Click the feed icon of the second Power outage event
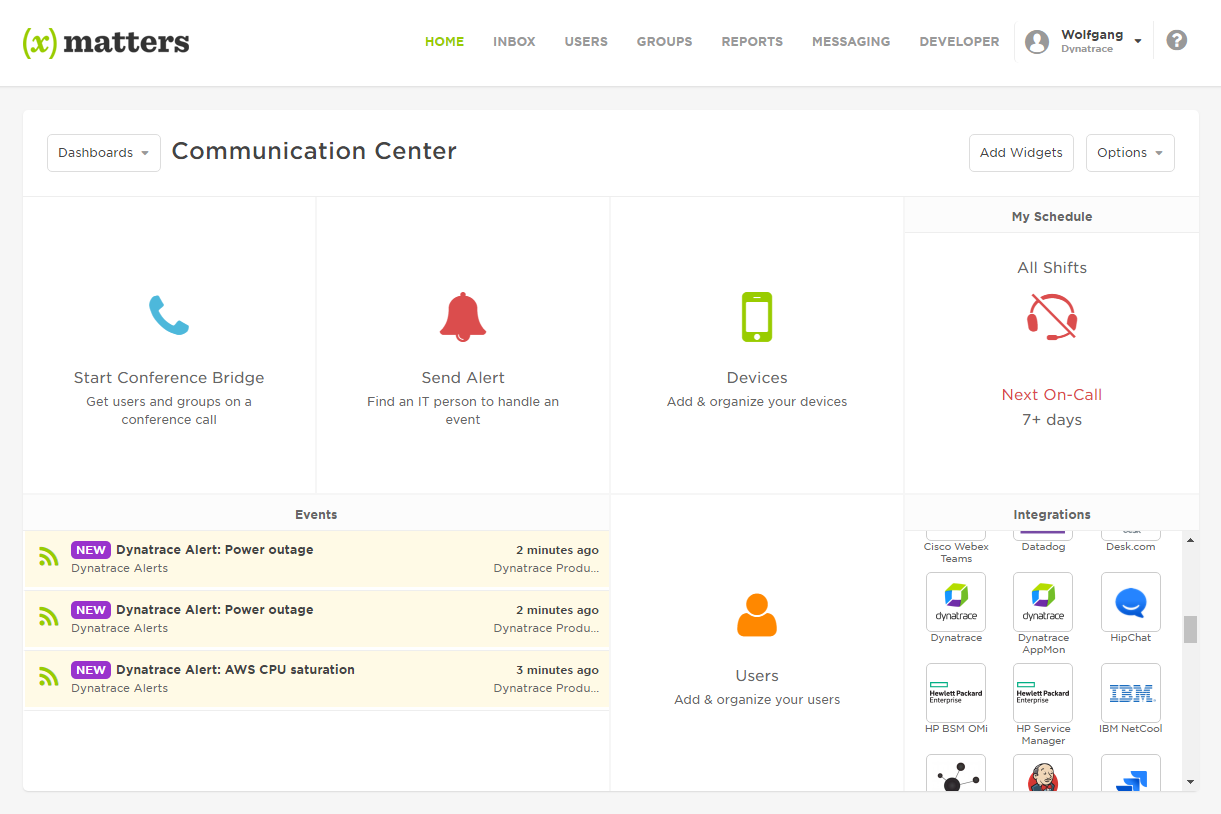 click(x=48, y=617)
